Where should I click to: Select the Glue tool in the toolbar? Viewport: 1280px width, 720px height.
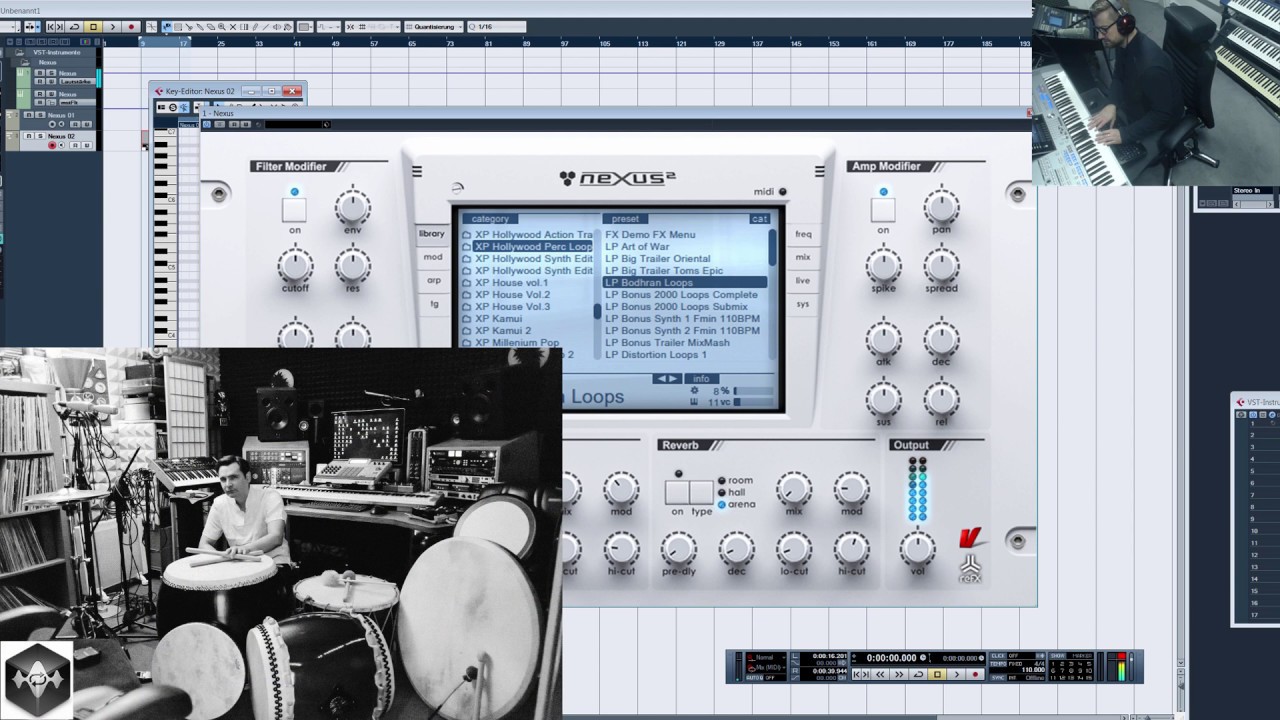tap(200, 27)
